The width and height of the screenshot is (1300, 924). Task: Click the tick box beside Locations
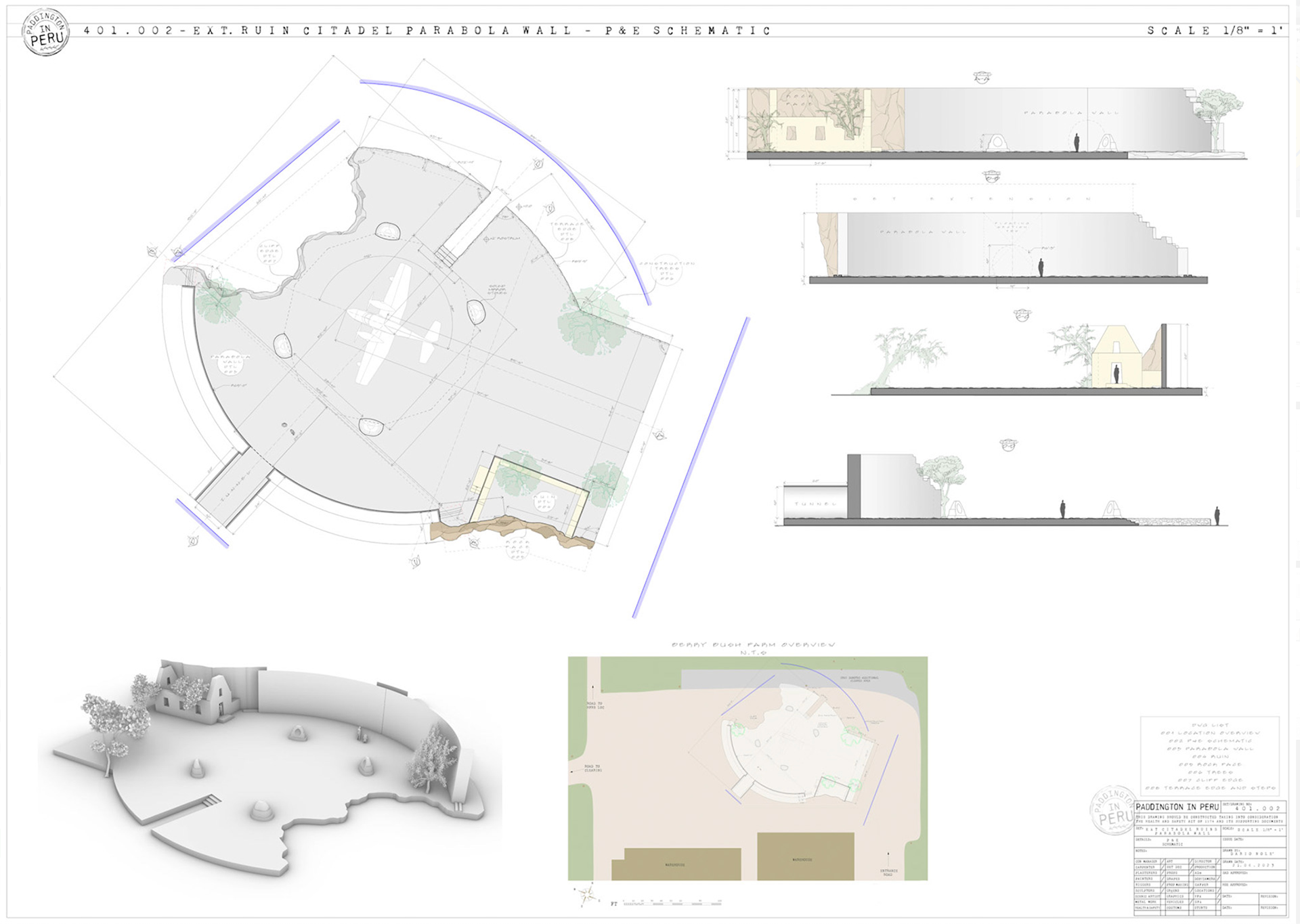tap(1218, 891)
